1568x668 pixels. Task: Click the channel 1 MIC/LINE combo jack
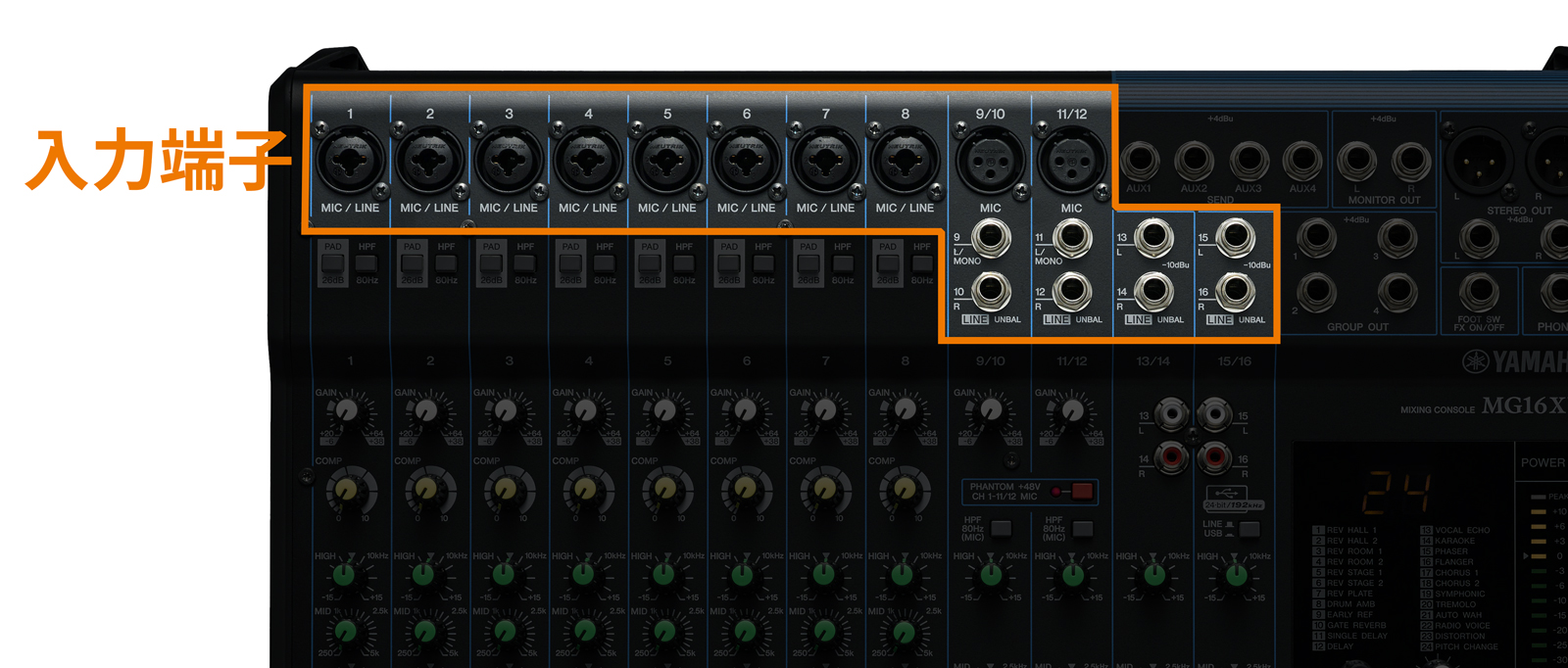click(350, 162)
